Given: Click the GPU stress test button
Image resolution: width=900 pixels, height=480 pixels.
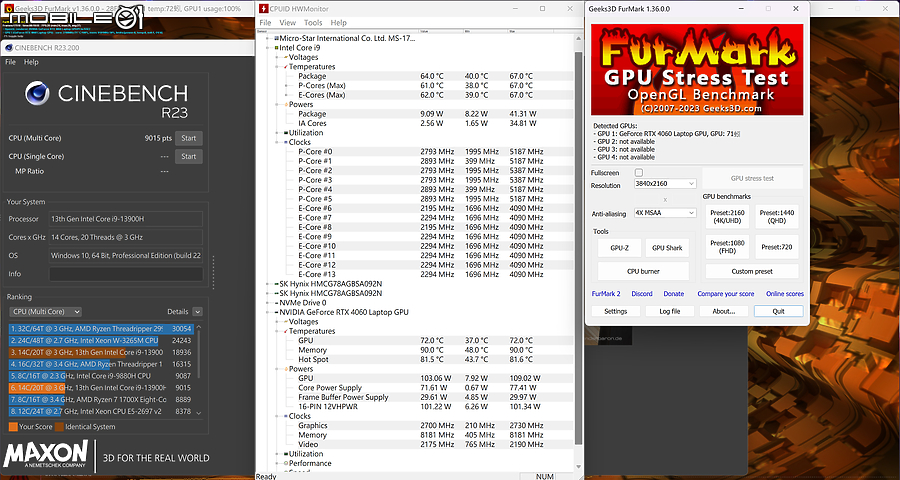Looking at the screenshot, I should point(752,179).
